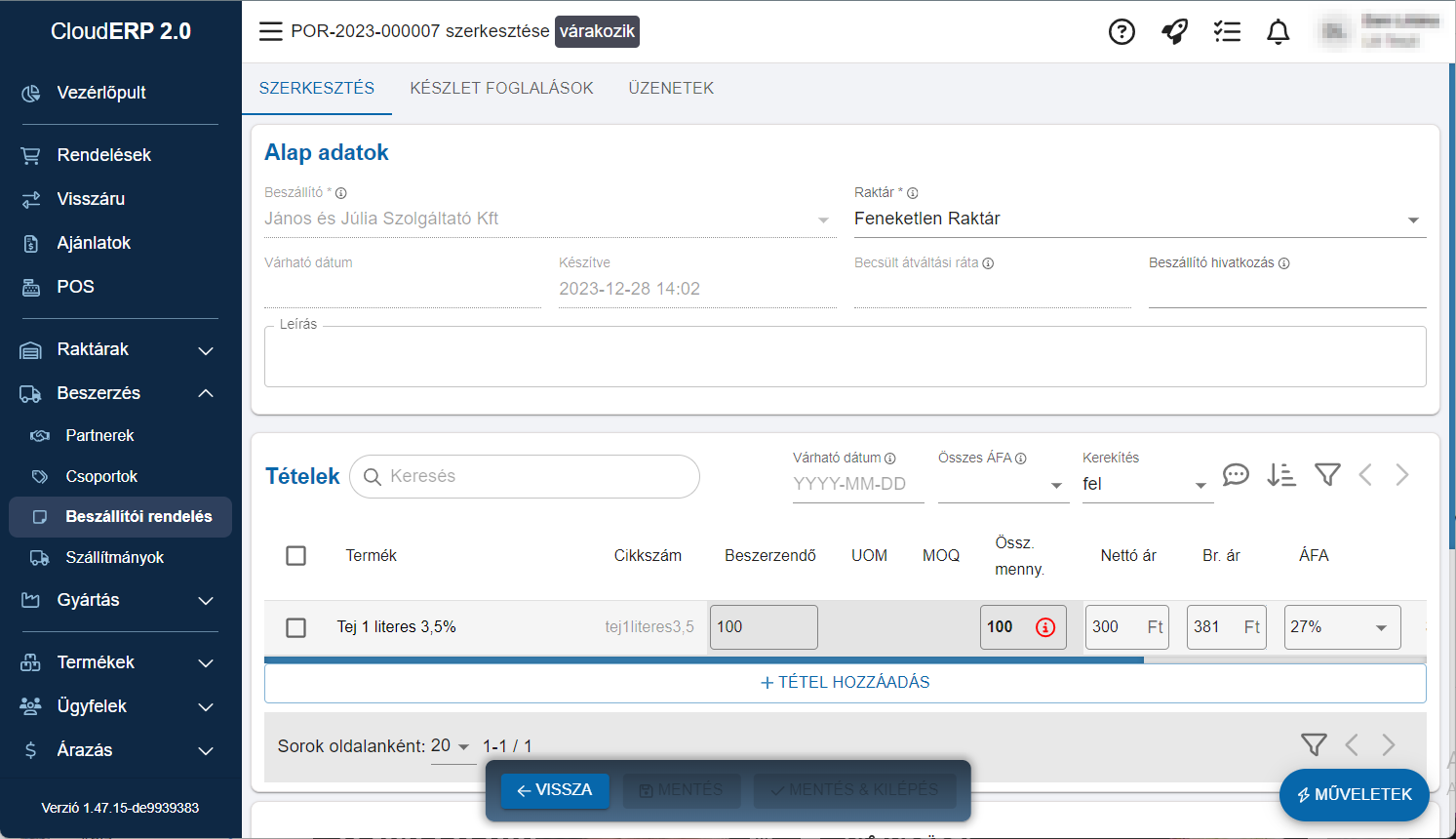This screenshot has width=1456, height=839.
Task: Click the Vissza back button
Action: [554, 790]
